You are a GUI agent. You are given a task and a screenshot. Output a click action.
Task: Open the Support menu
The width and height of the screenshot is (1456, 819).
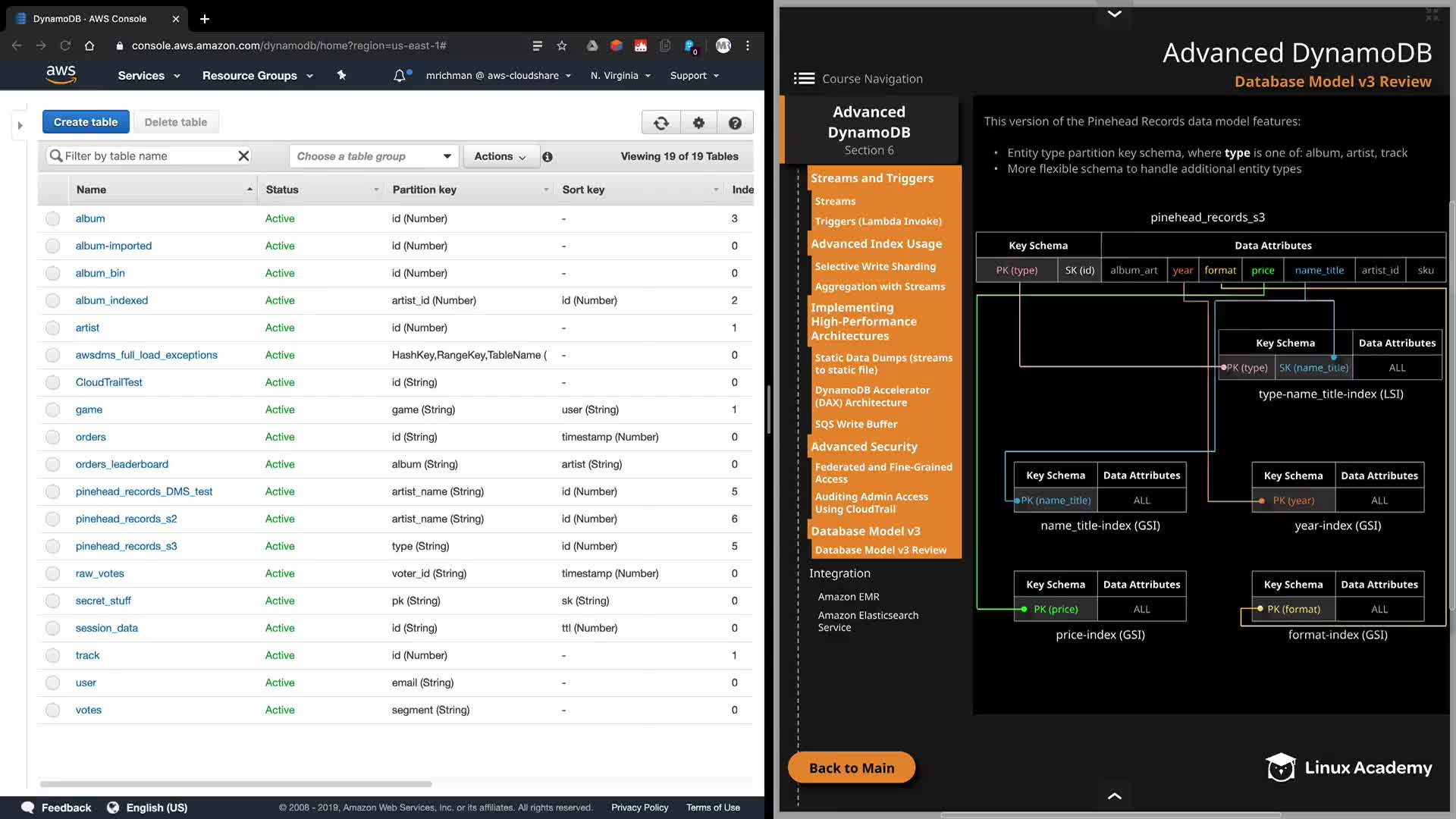coord(694,76)
